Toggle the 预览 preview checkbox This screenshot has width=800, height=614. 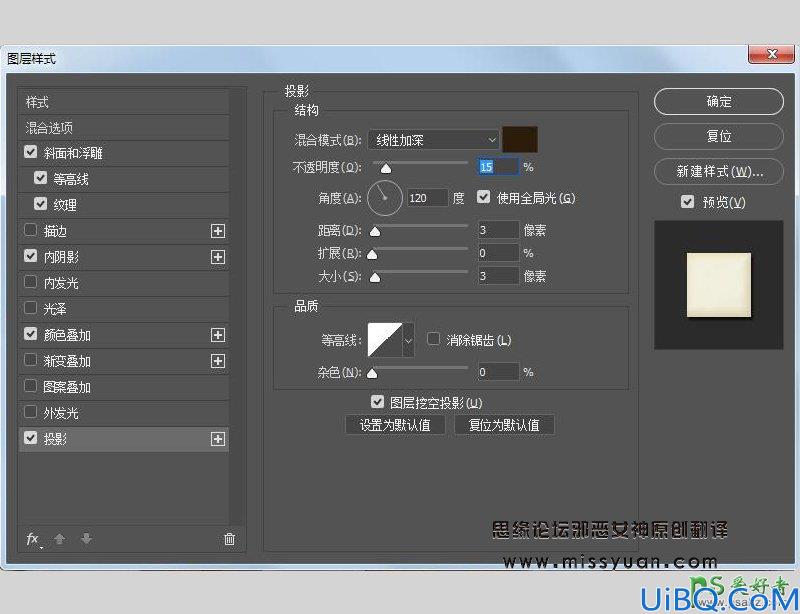click(687, 202)
